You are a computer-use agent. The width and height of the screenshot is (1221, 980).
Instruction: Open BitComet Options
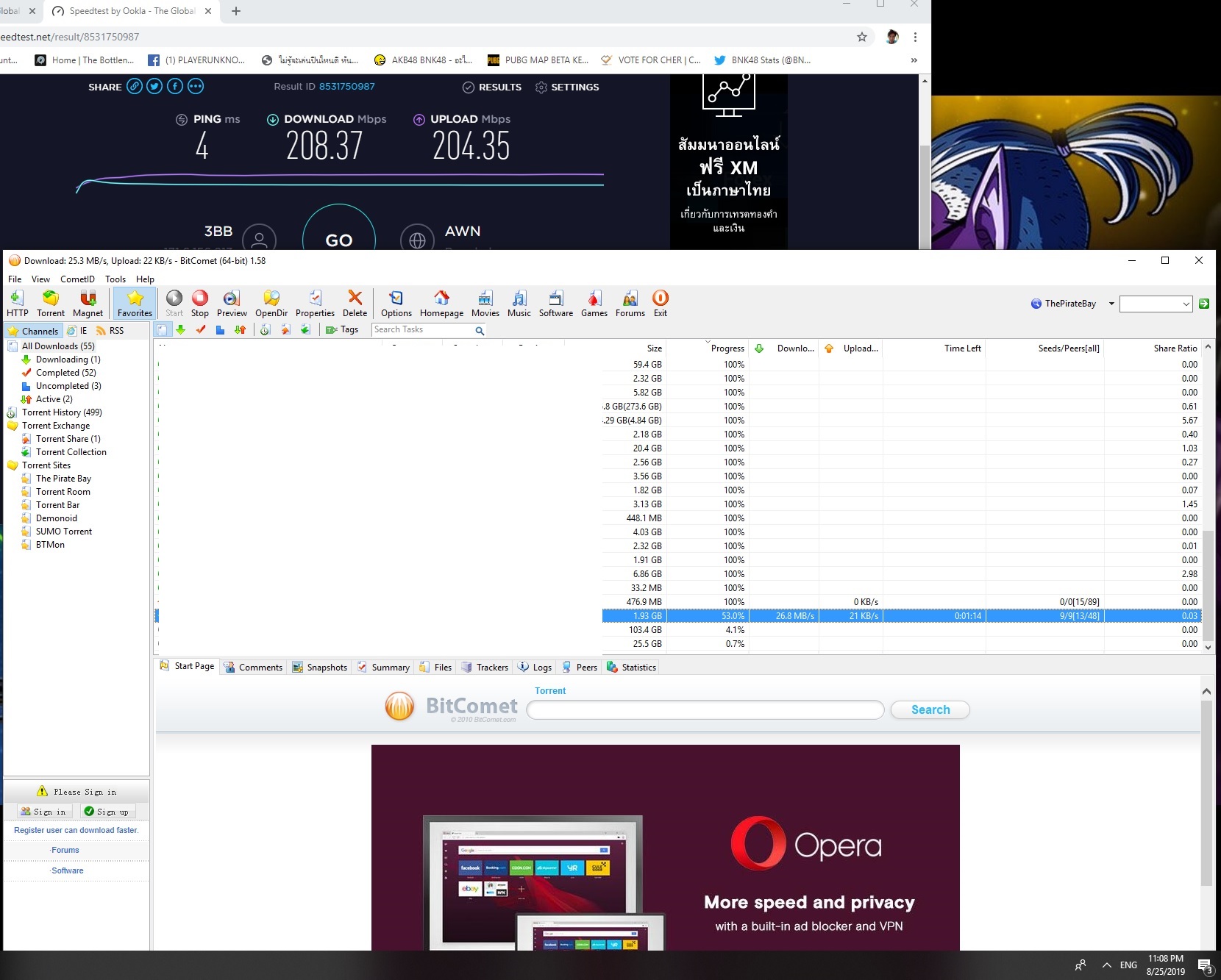[x=396, y=303]
